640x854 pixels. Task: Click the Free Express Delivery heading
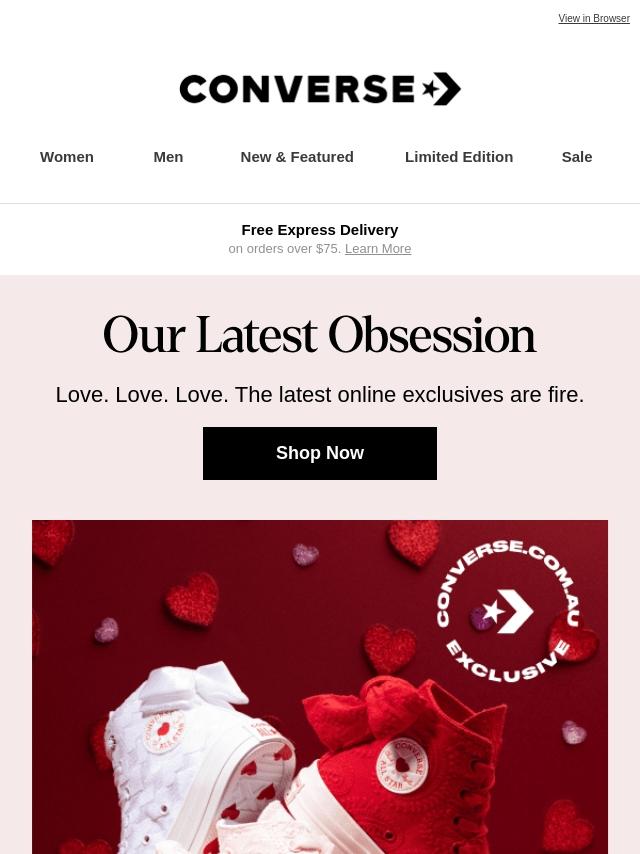(x=320, y=230)
